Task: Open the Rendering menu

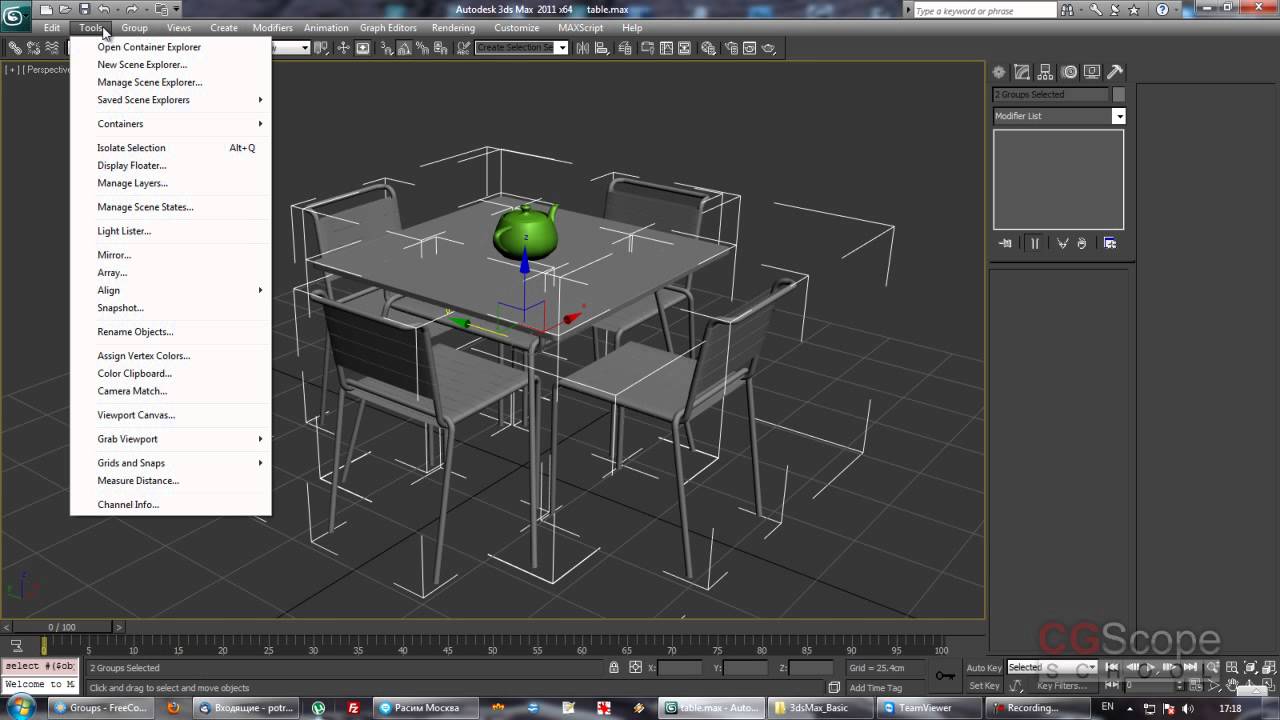Action: point(453,28)
